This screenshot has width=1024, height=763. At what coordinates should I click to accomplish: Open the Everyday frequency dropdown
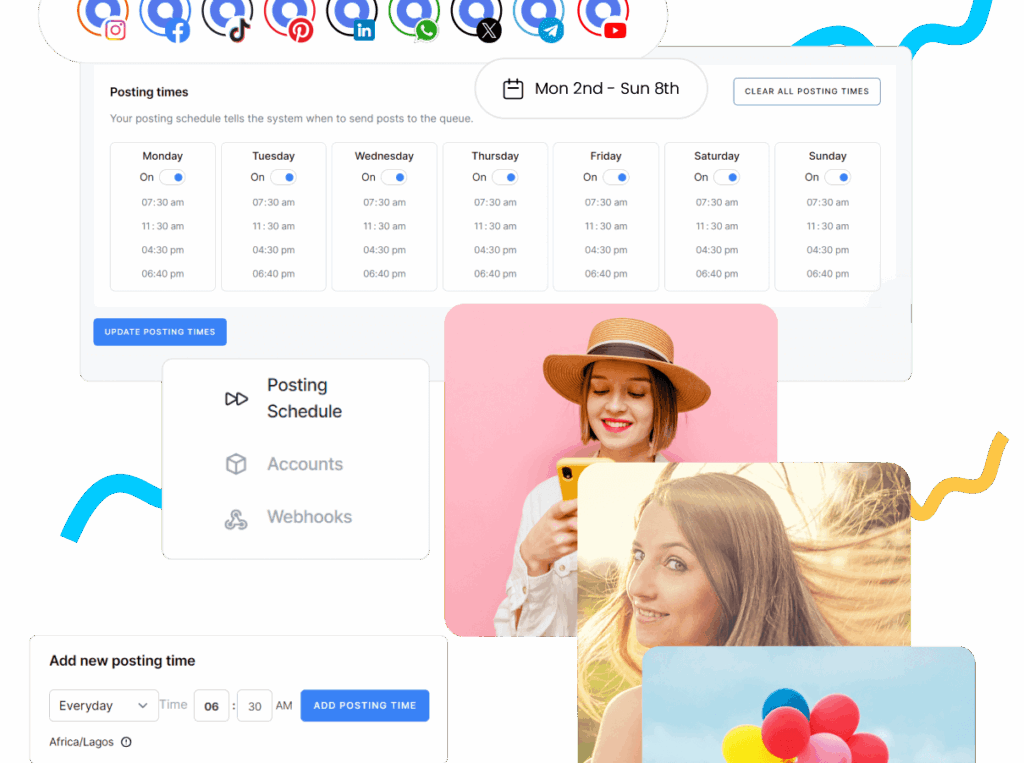pos(104,705)
